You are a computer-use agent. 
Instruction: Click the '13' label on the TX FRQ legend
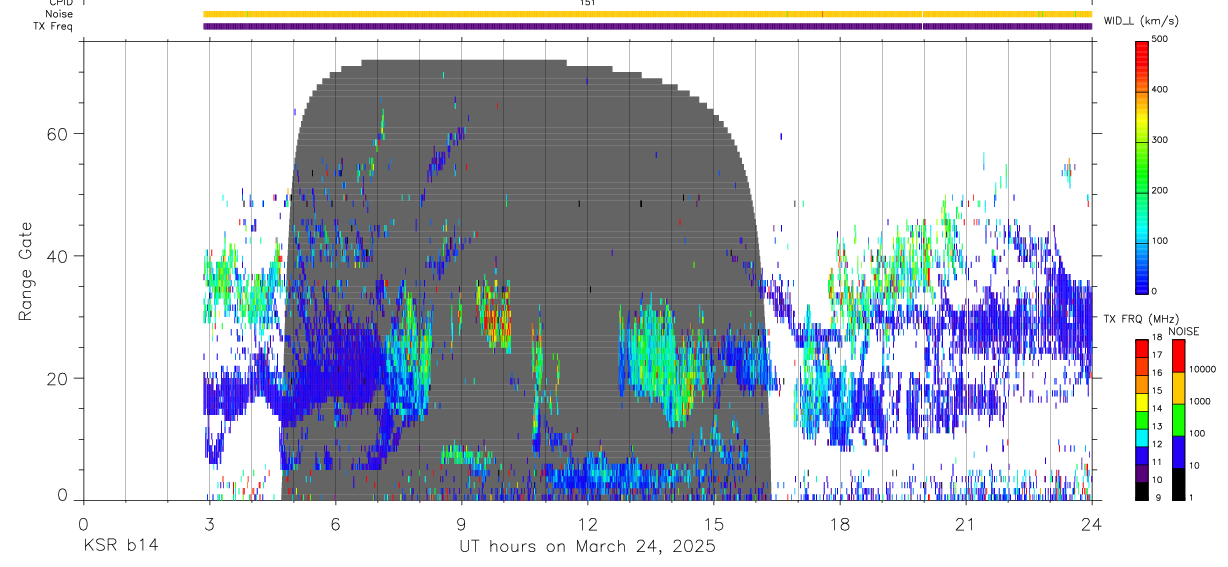[1158, 426]
